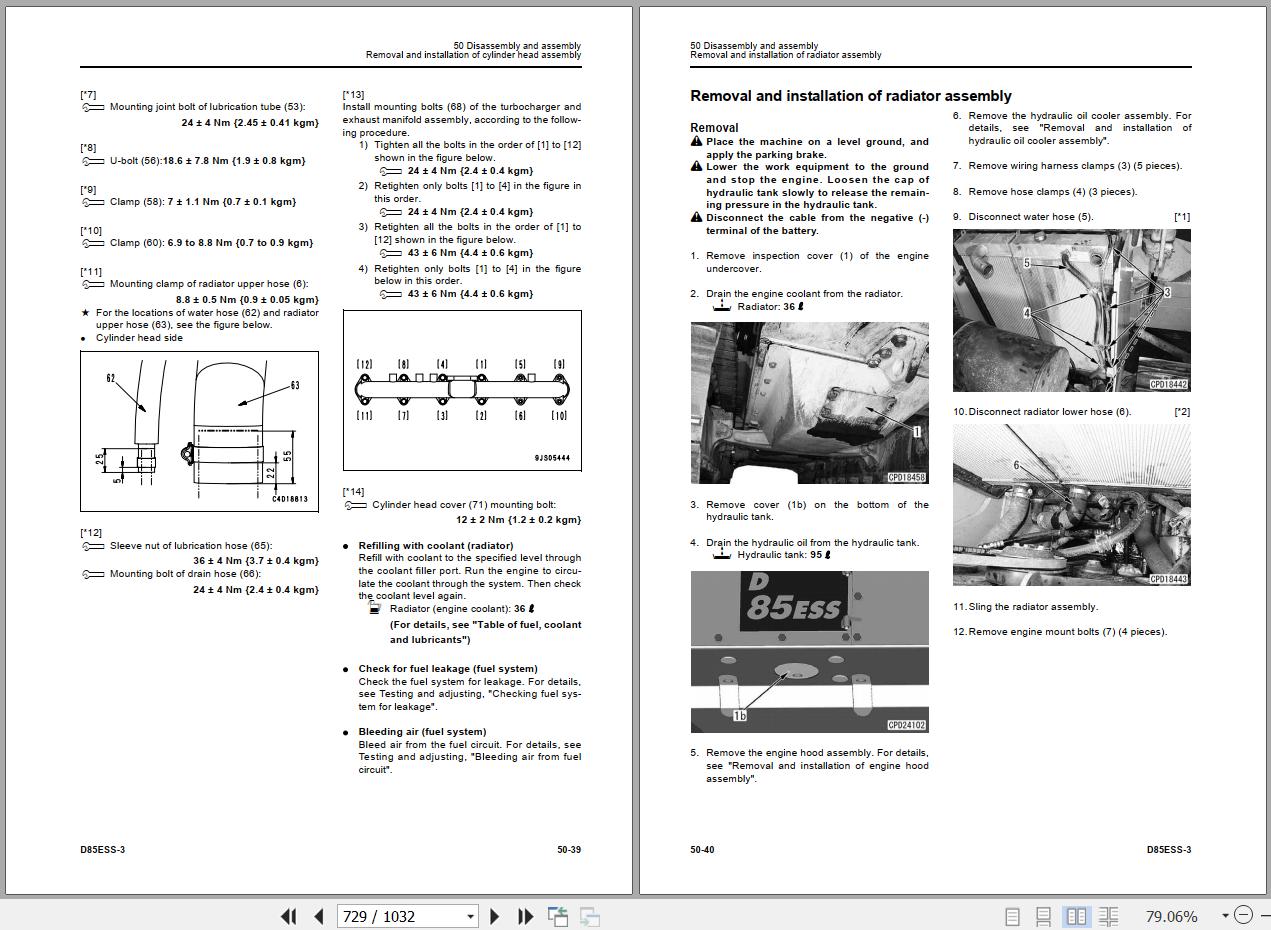This screenshot has height=930, width=1271.
Task: Click the heading Removal and installation of radiator assembly
Action: click(x=851, y=96)
